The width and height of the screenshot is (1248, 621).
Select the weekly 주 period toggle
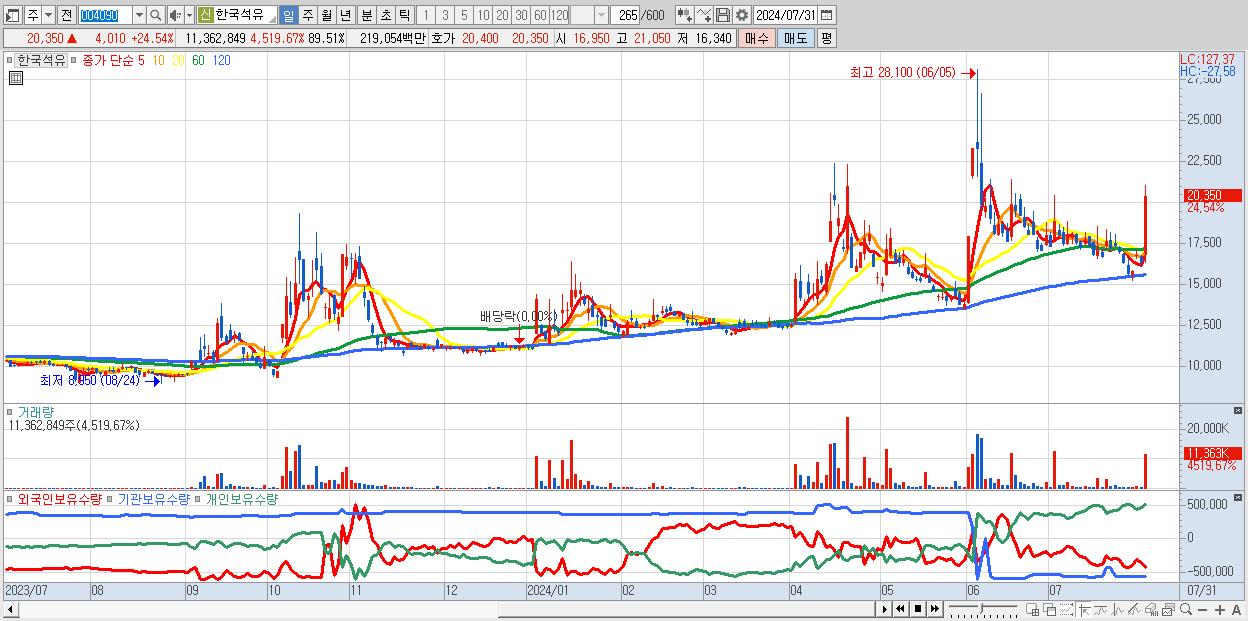308,15
